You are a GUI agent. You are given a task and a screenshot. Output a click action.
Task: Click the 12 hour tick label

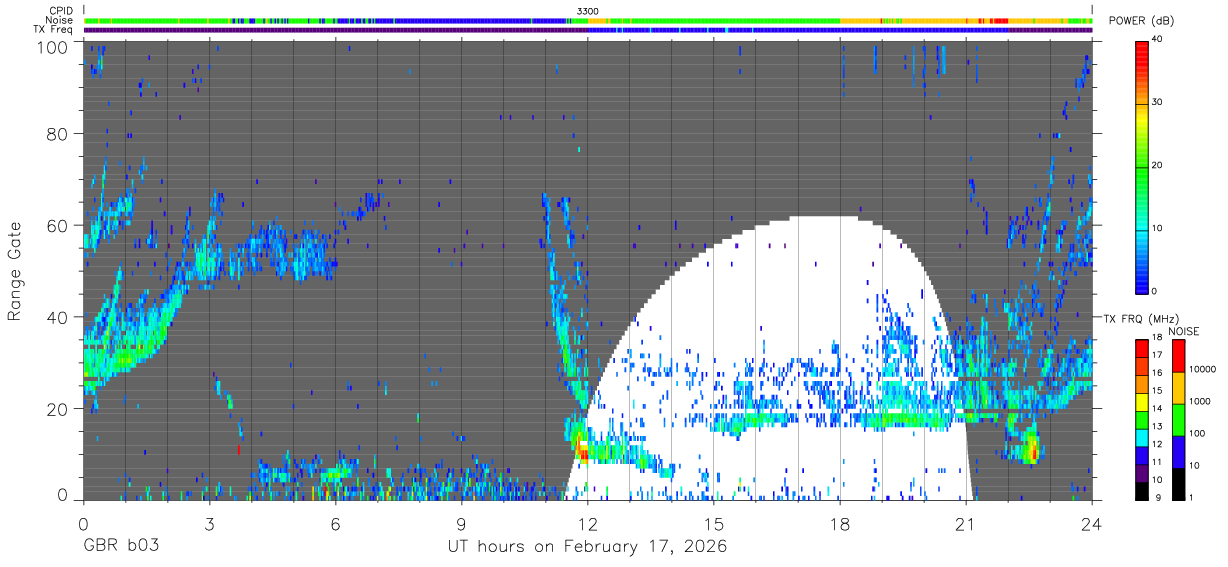click(x=587, y=523)
